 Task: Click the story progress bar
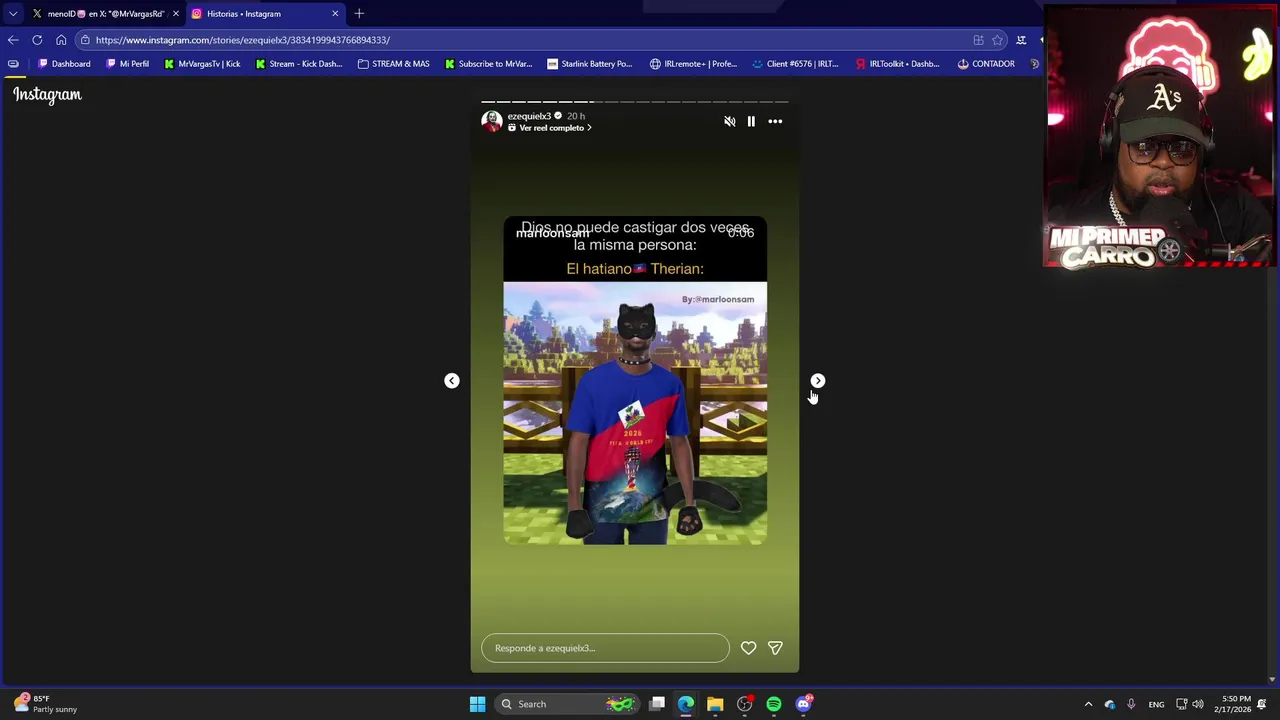[x=635, y=102]
